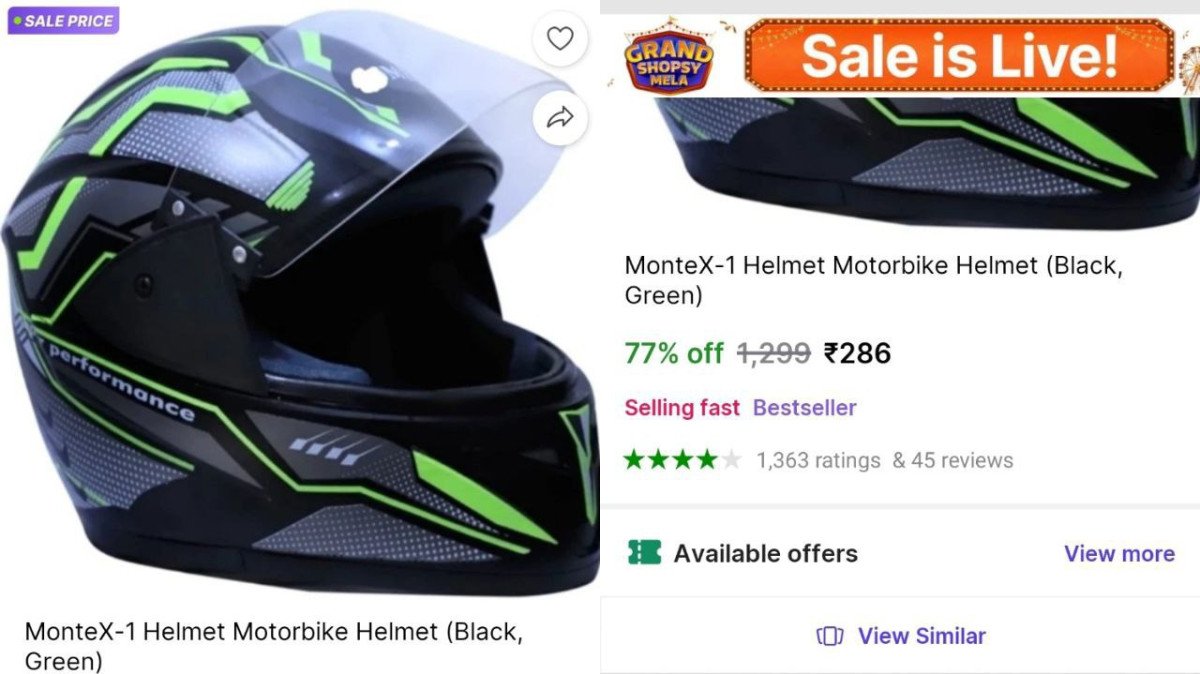Screen dimensions: 1200x674
Task: Tap the Selling fast label
Action: (x=682, y=408)
